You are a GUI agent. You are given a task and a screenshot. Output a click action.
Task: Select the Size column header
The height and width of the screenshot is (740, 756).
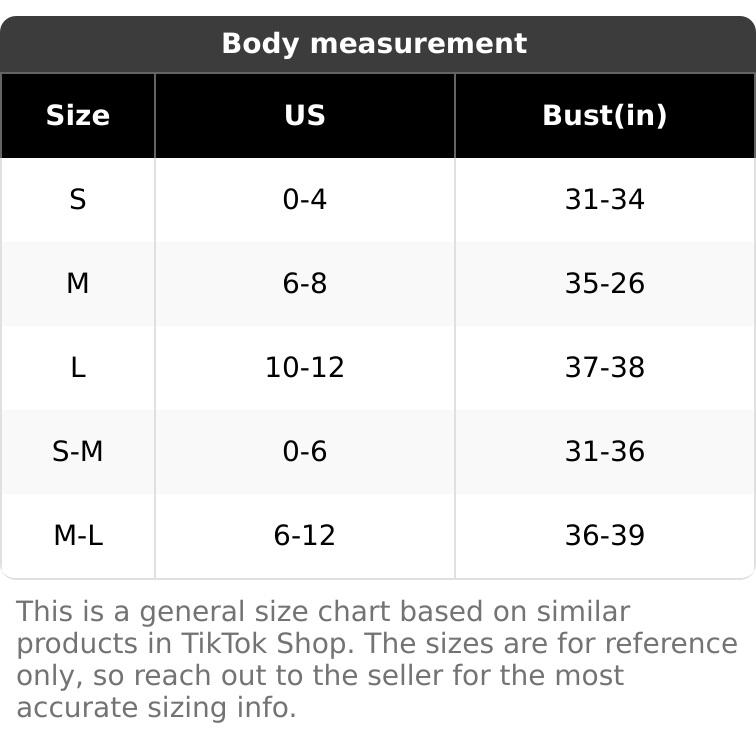(78, 116)
